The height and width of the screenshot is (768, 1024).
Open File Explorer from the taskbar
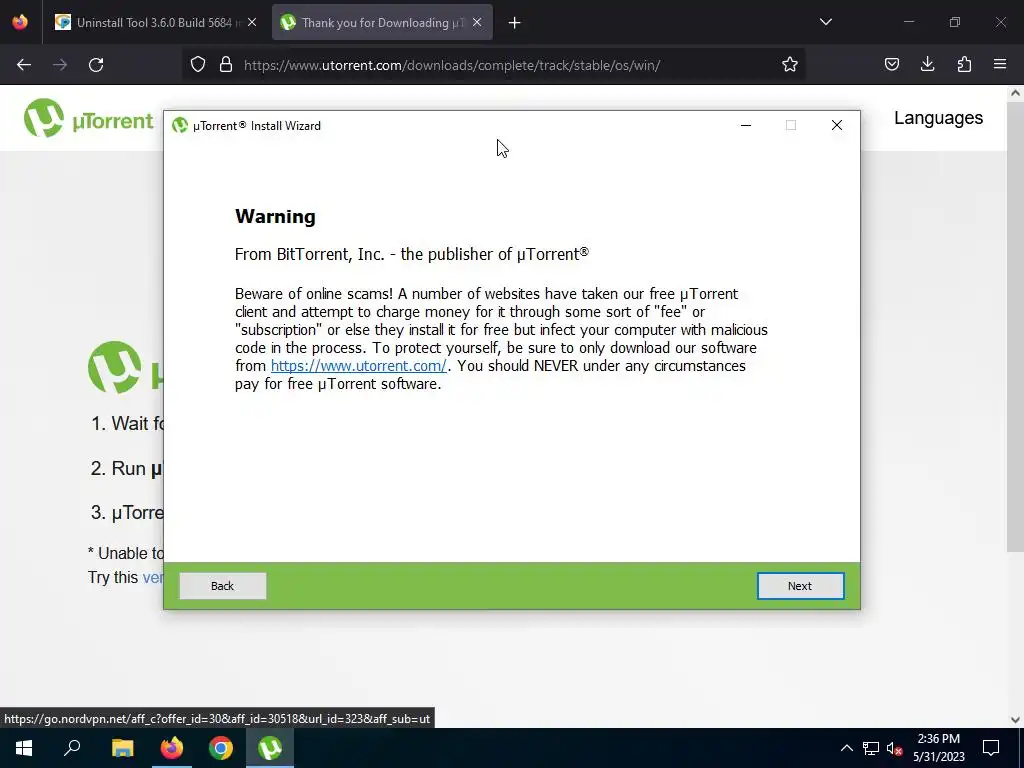click(x=122, y=748)
